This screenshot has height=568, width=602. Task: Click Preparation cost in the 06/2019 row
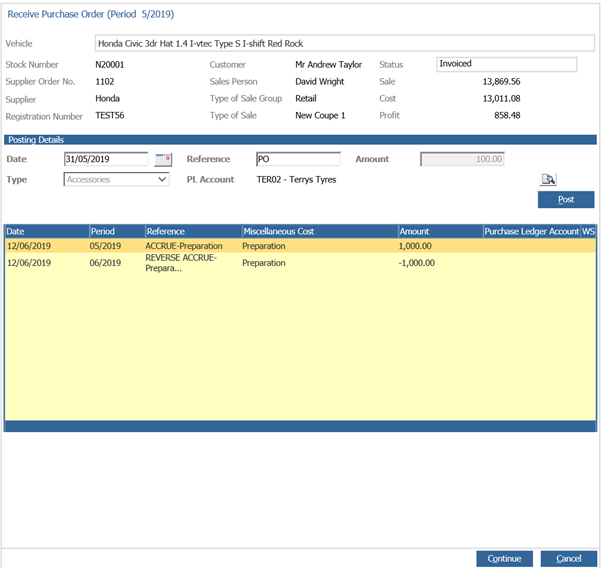click(x=264, y=263)
